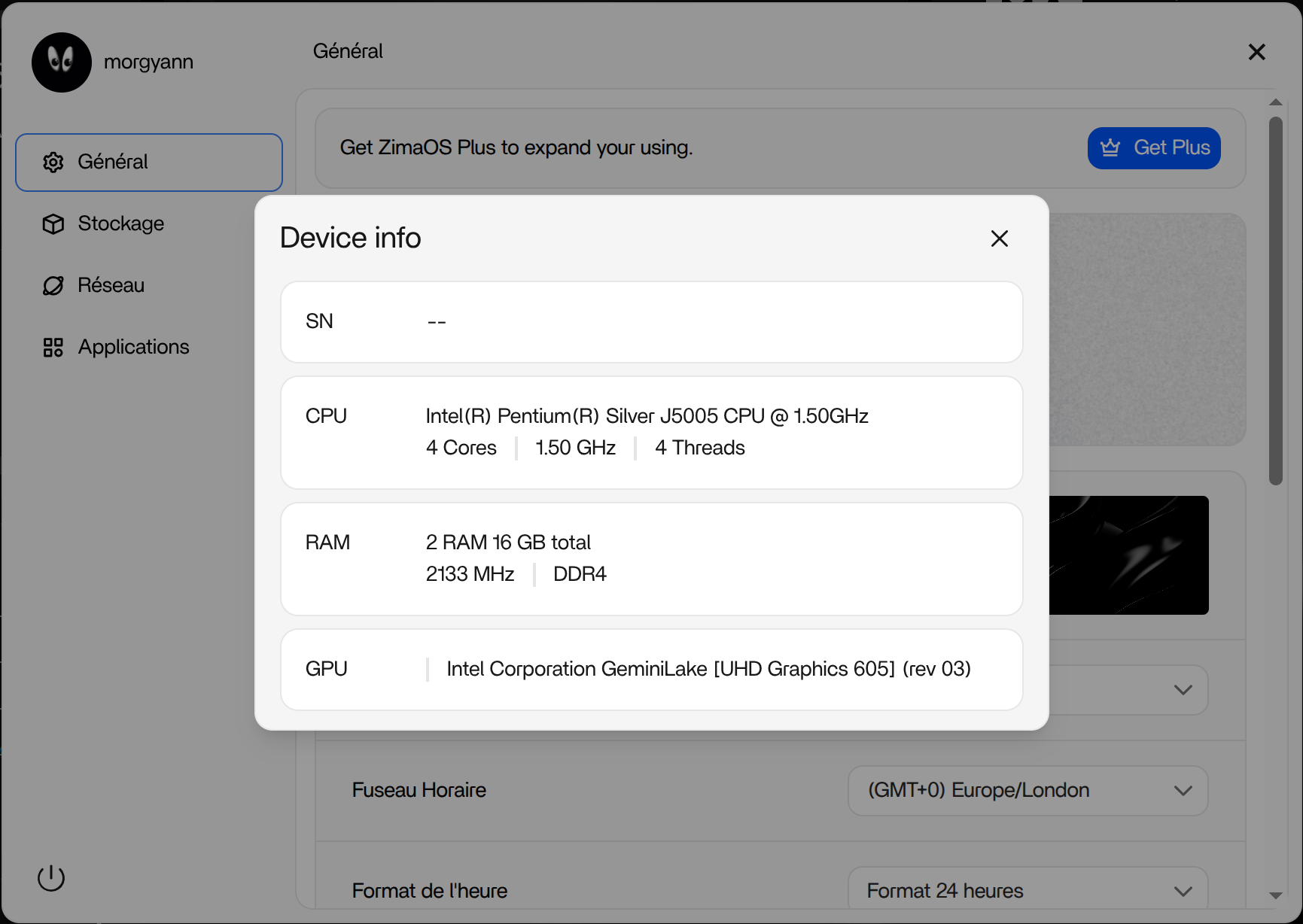Click the Général page header
This screenshot has height=924, width=1303.
point(348,51)
